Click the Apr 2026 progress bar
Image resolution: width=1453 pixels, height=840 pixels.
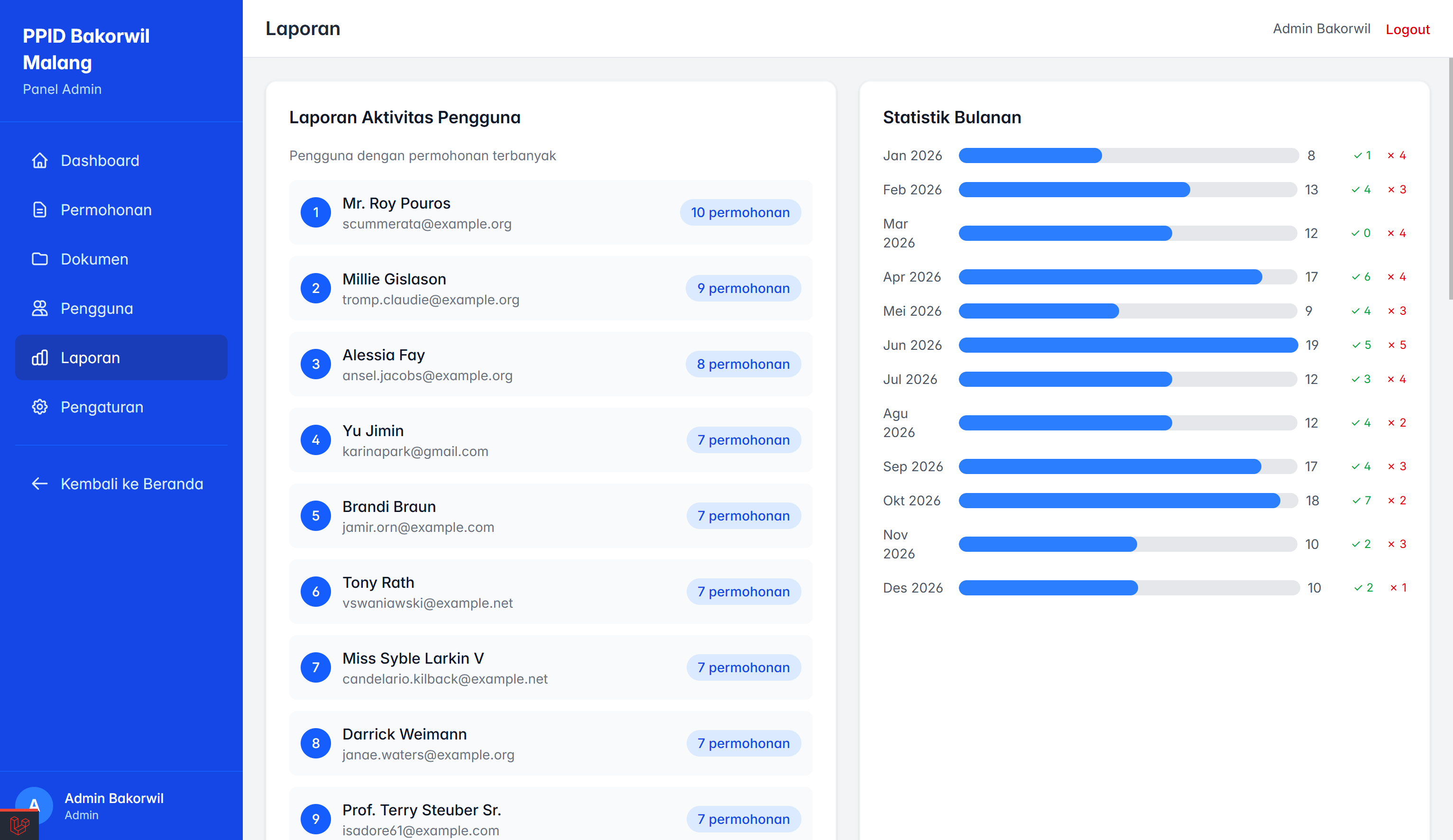1128,277
